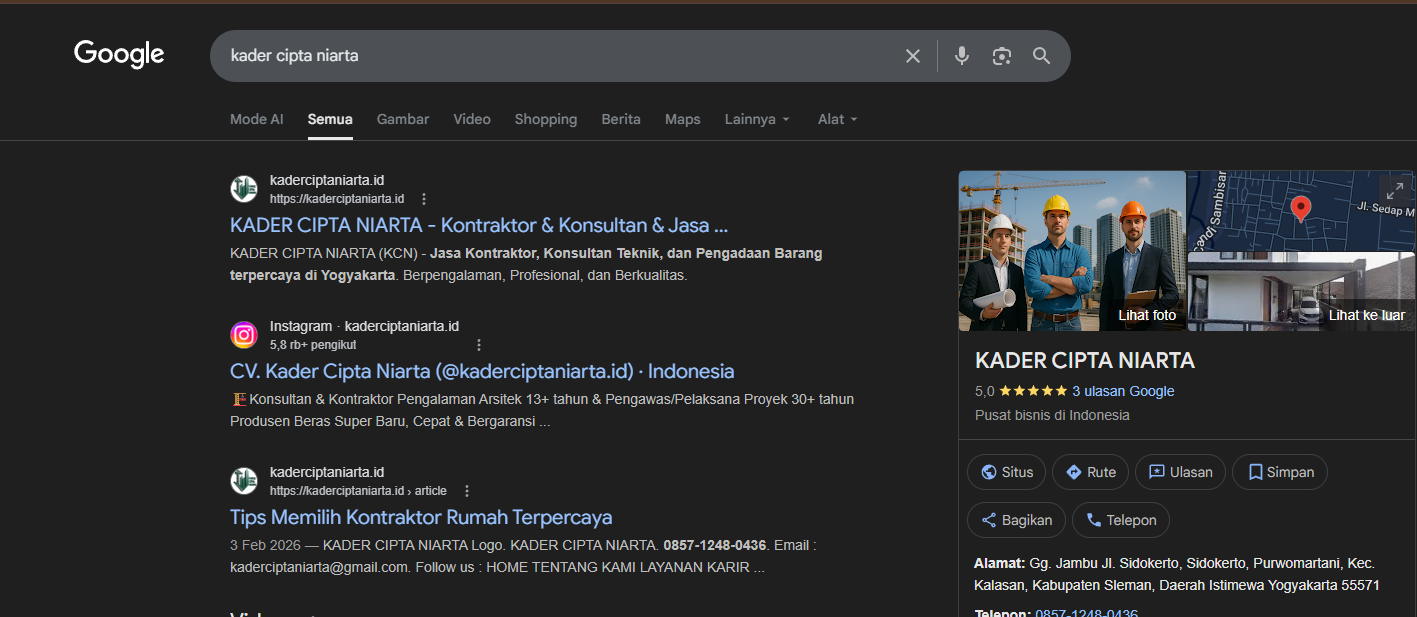Click the 'Pusat bisnis di Indonesia' text

[x=1052, y=415]
